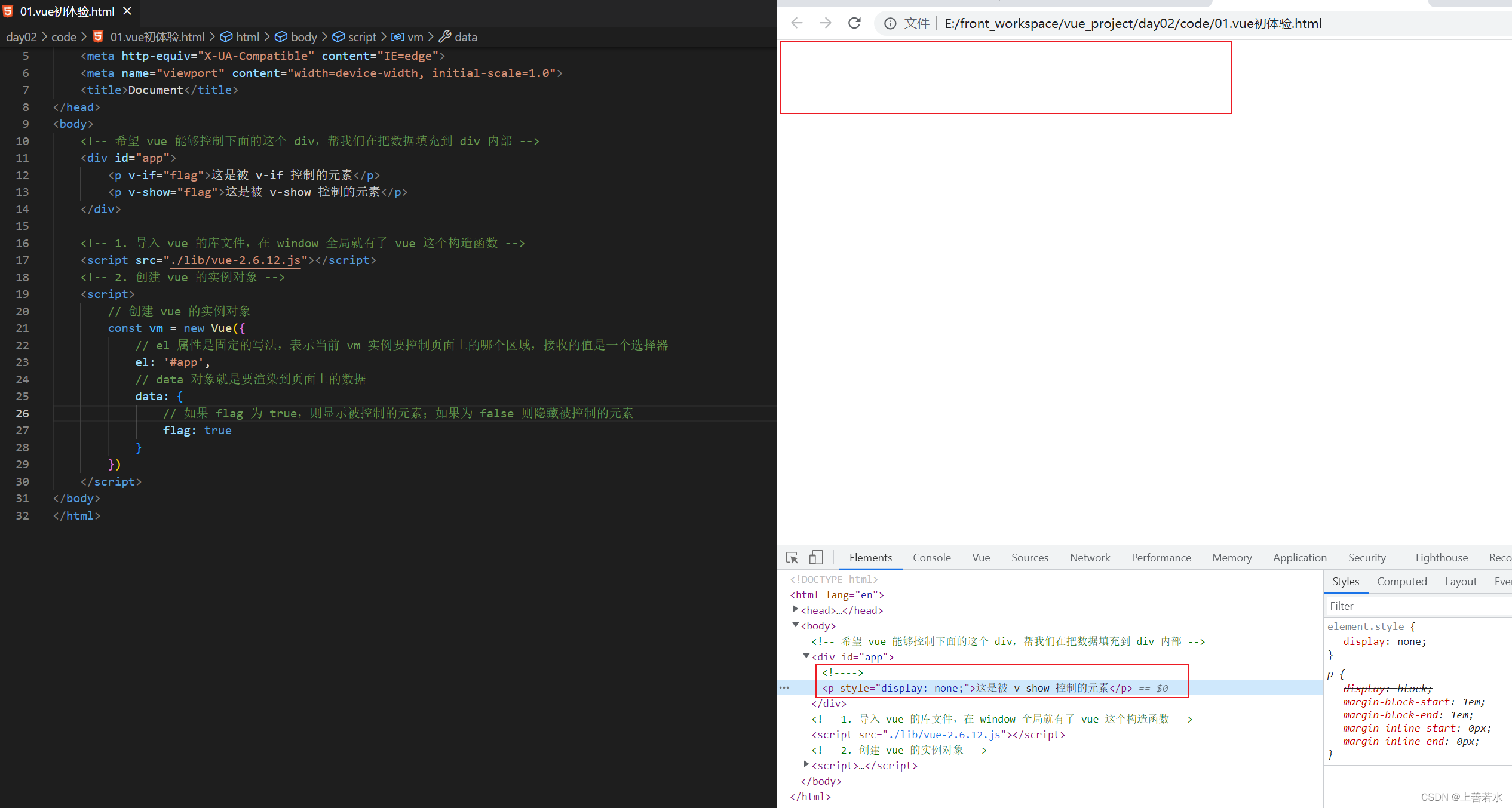This screenshot has height=808, width=1512.
Task: Open code breadcrumb folder
Action: pos(64,37)
